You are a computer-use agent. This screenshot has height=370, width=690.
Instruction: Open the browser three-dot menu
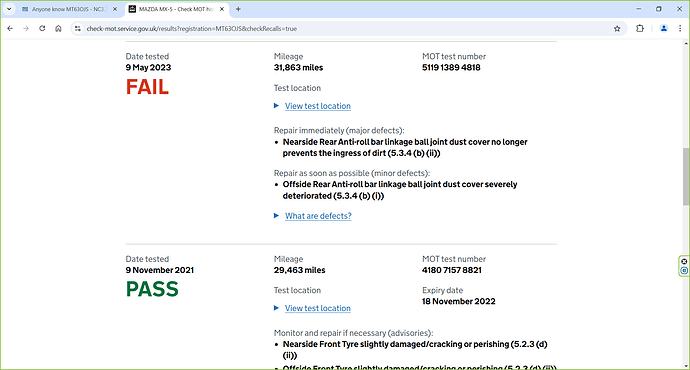pyautogui.click(x=680, y=29)
